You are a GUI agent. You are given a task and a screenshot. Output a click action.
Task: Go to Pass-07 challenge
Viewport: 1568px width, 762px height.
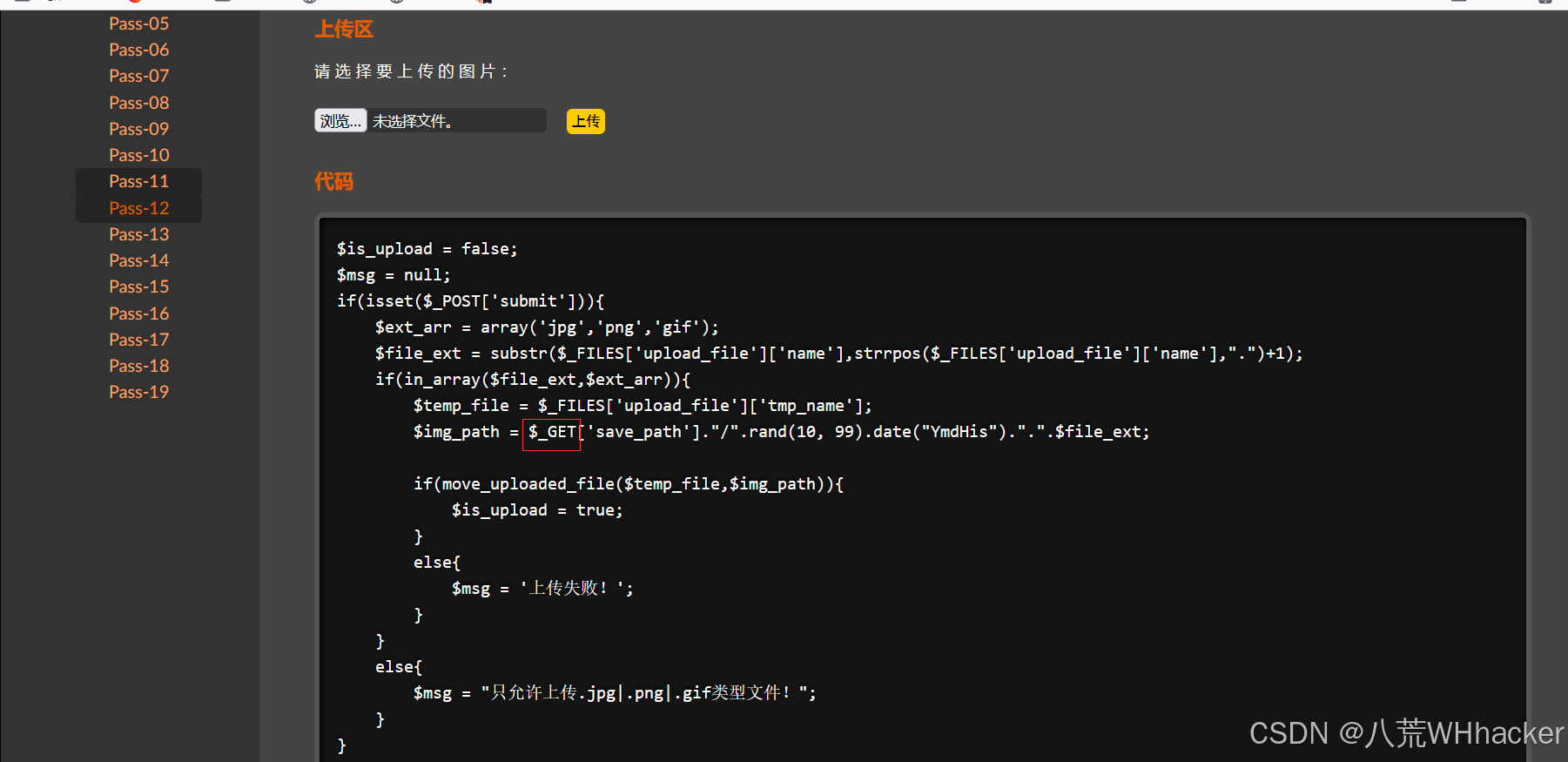click(x=138, y=76)
